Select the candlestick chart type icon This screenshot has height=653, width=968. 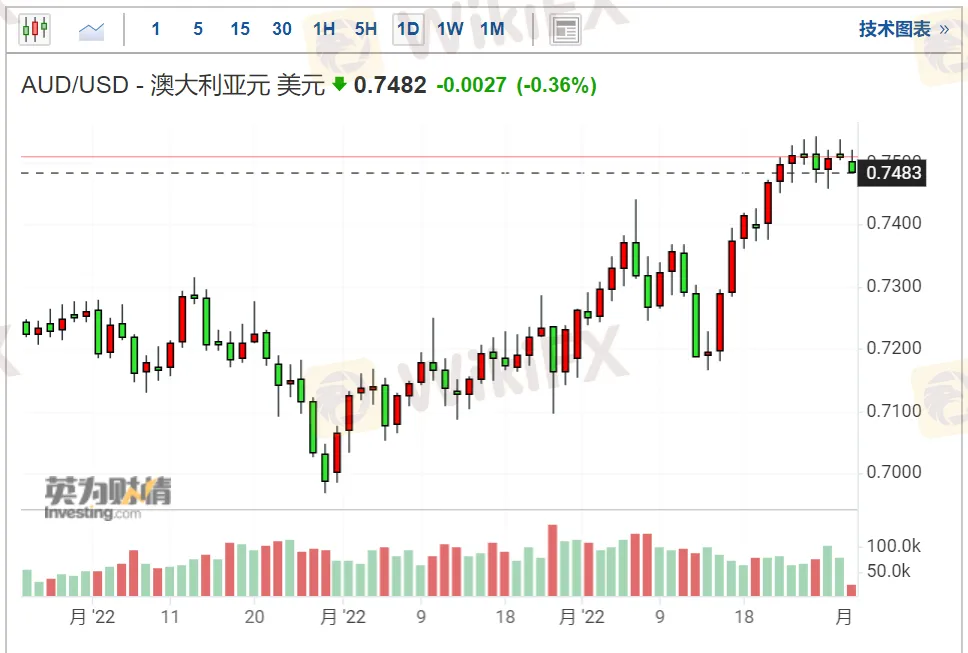tap(34, 29)
